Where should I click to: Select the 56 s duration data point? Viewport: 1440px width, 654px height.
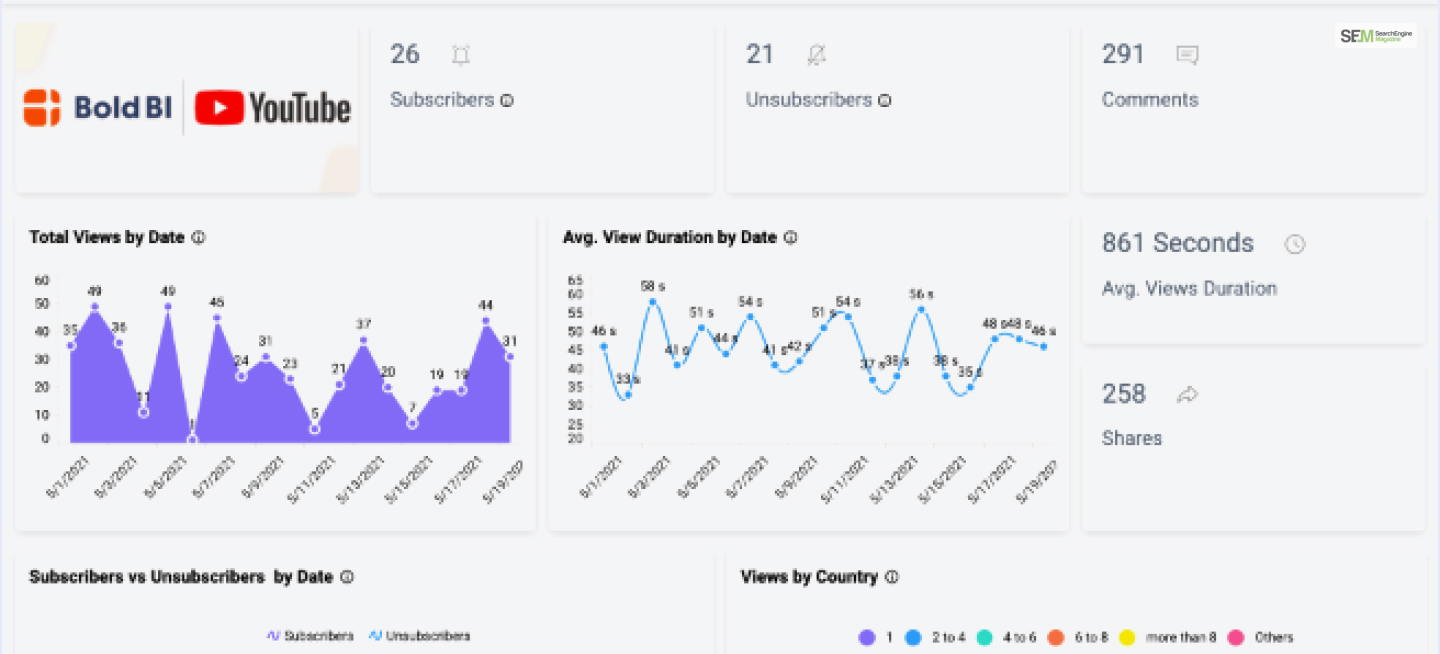point(921,309)
